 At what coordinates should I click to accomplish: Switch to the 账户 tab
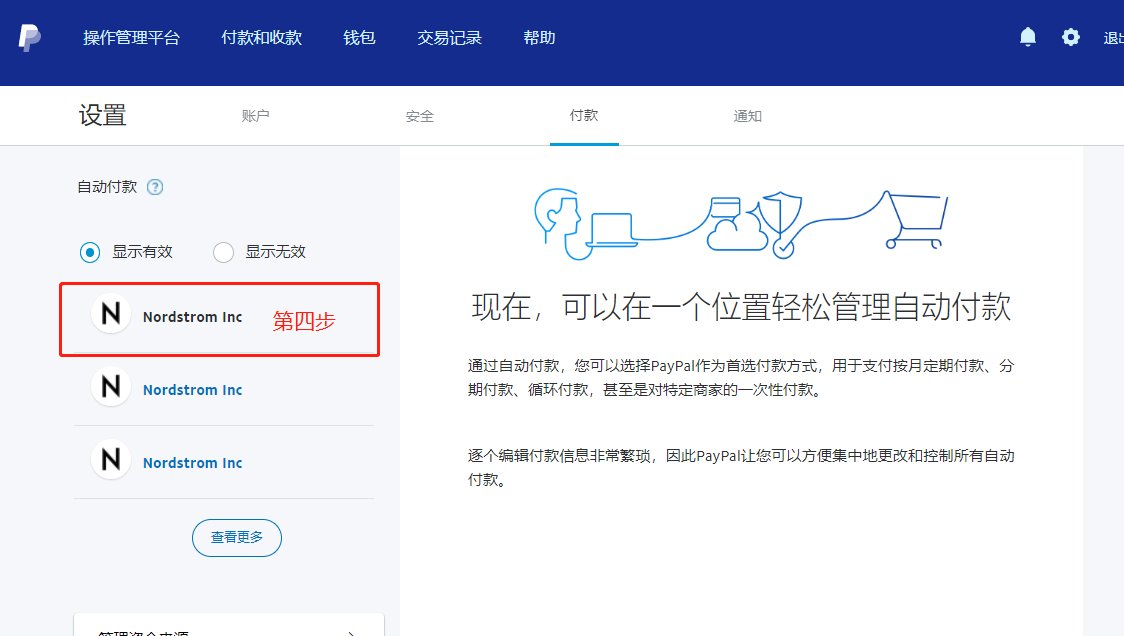(257, 115)
